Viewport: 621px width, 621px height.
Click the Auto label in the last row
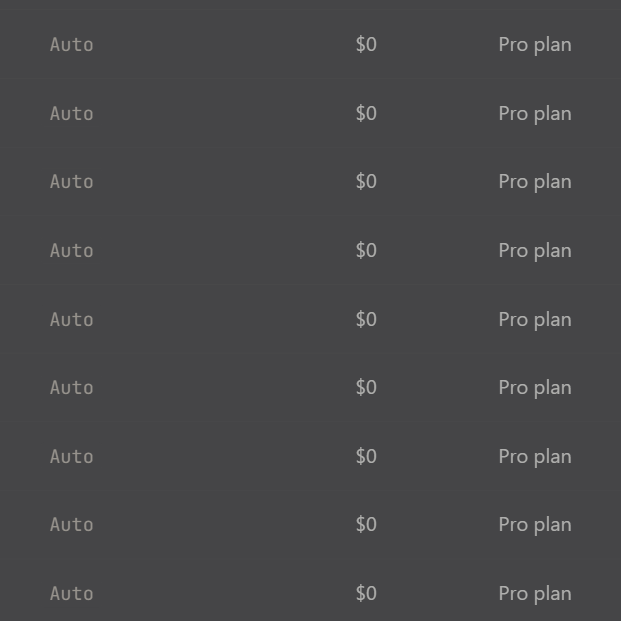point(71,594)
